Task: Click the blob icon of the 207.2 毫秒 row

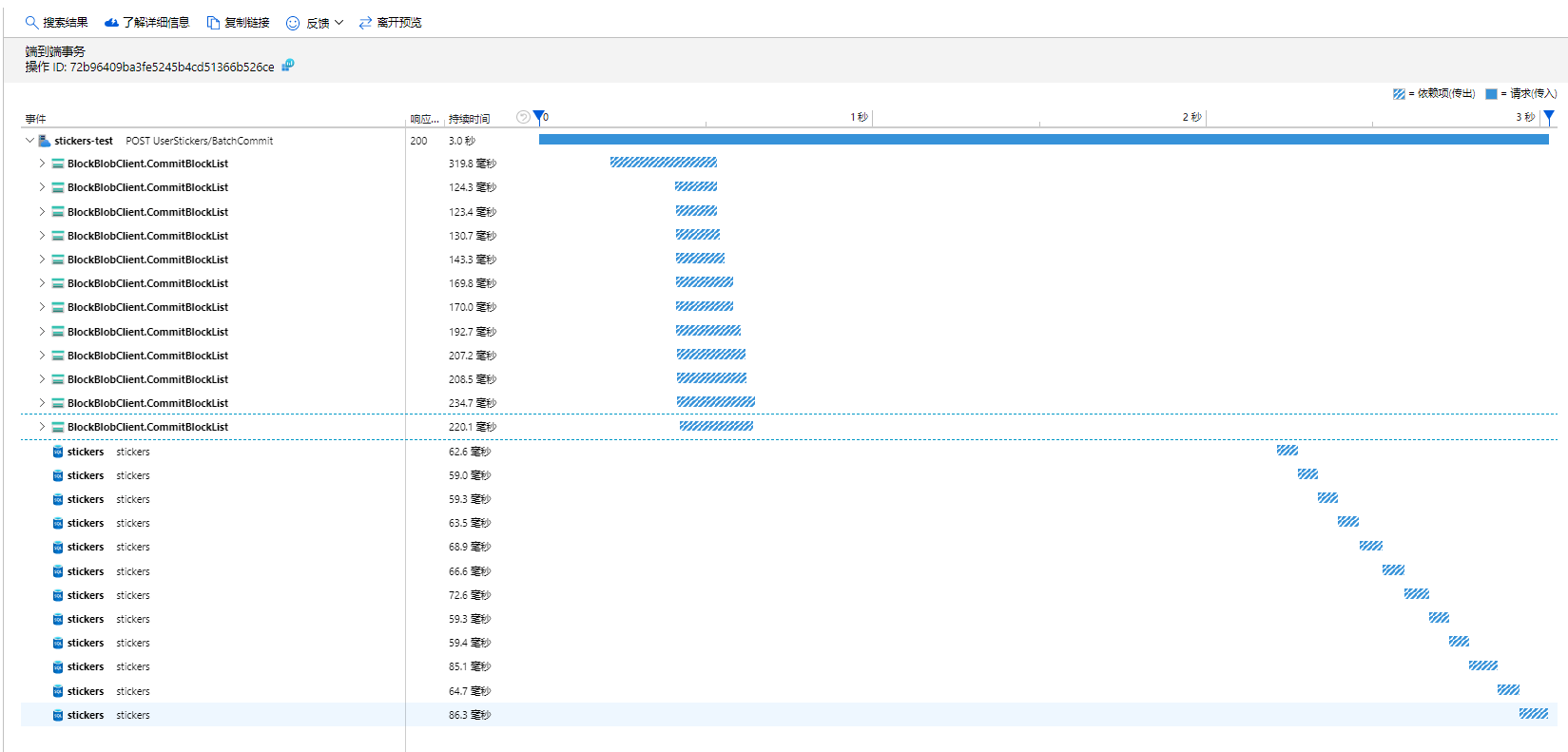Action: click(x=58, y=356)
